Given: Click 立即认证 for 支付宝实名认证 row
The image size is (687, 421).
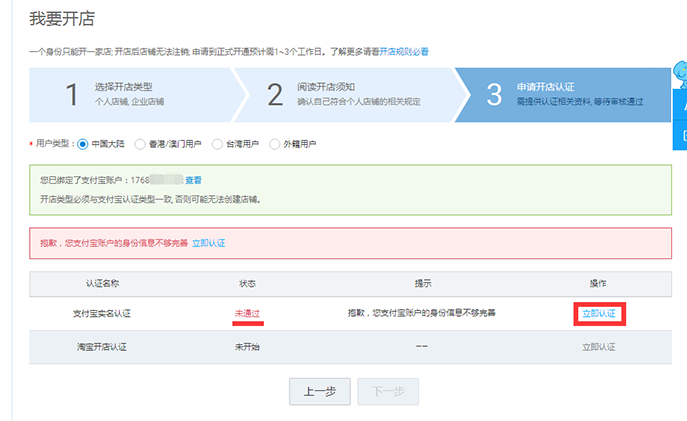Looking at the screenshot, I should tap(599, 314).
